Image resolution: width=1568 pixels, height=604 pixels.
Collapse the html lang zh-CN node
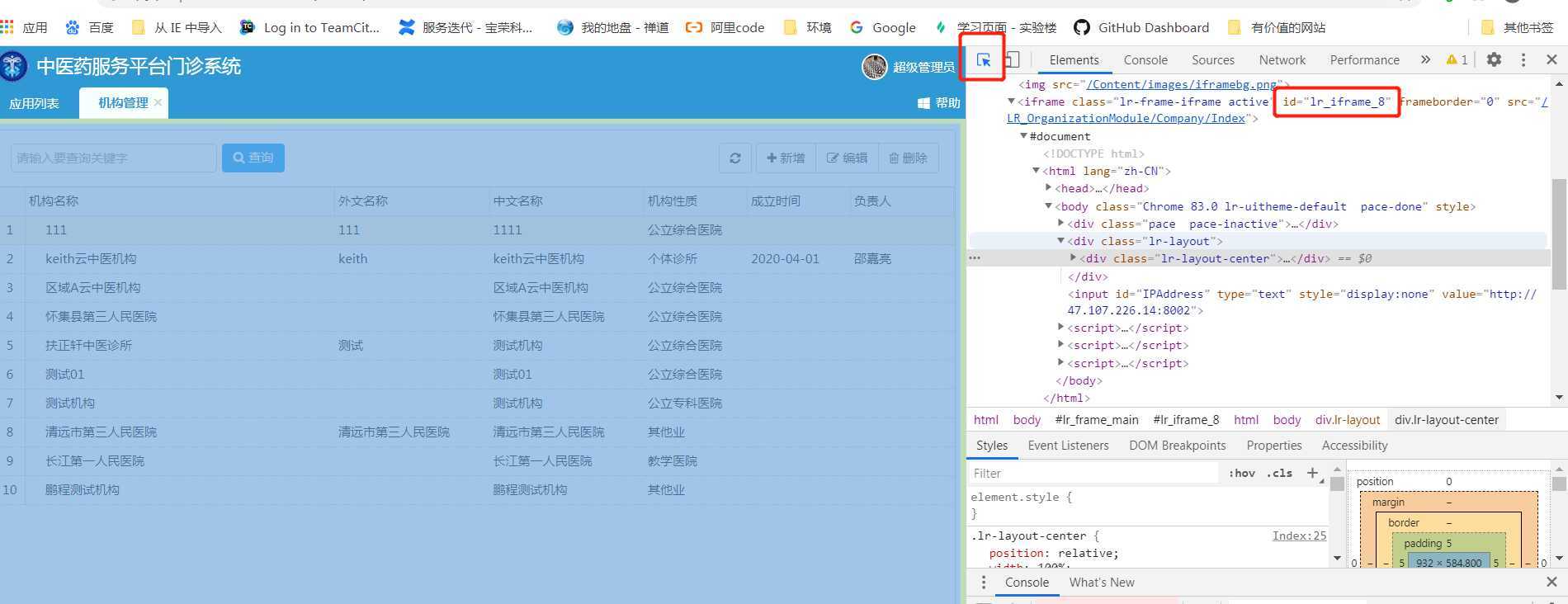click(1037, 171)
